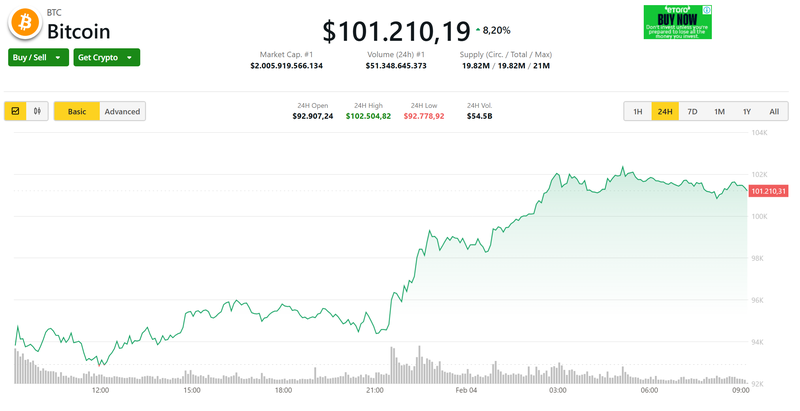Click the Market Cap value

click(286, 66)
